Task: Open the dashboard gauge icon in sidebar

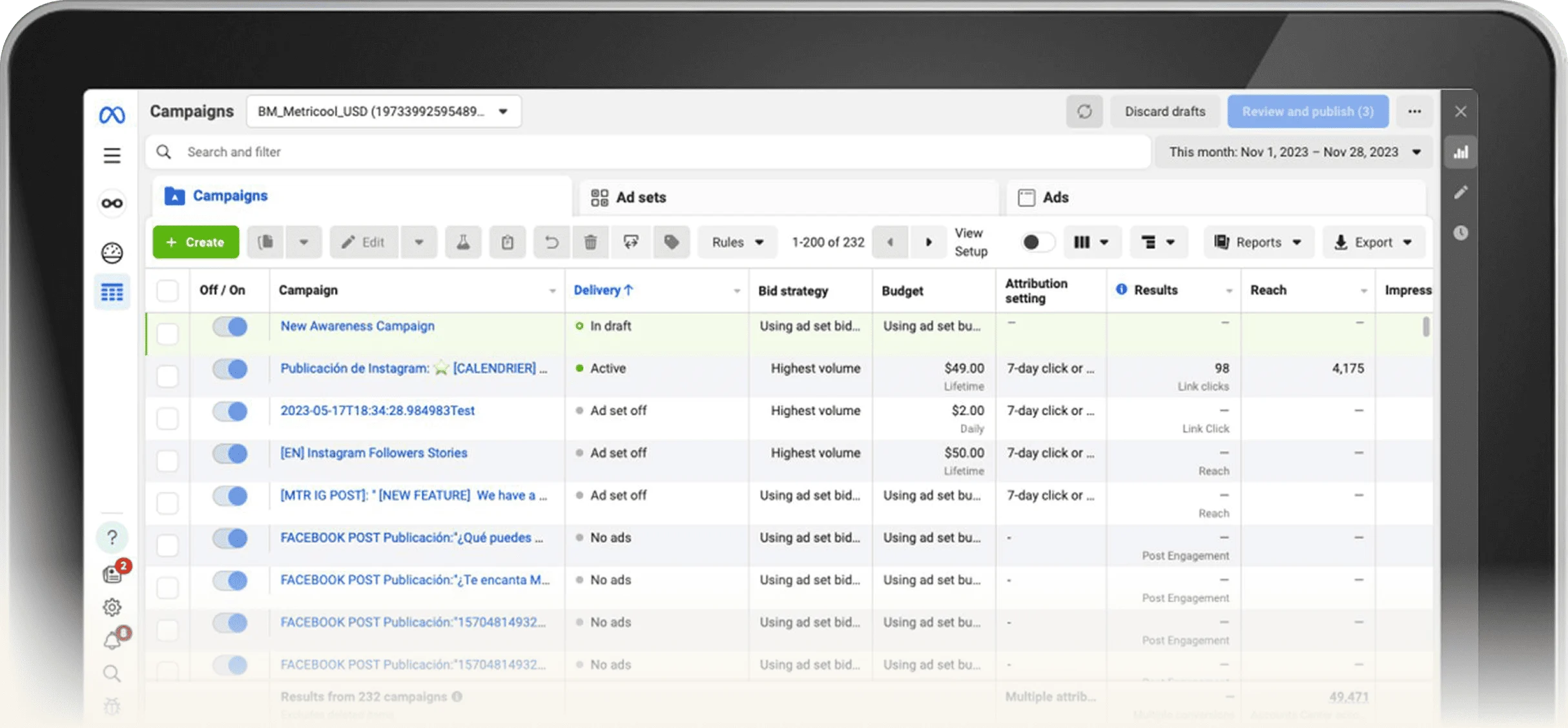Action: (112, 252)
